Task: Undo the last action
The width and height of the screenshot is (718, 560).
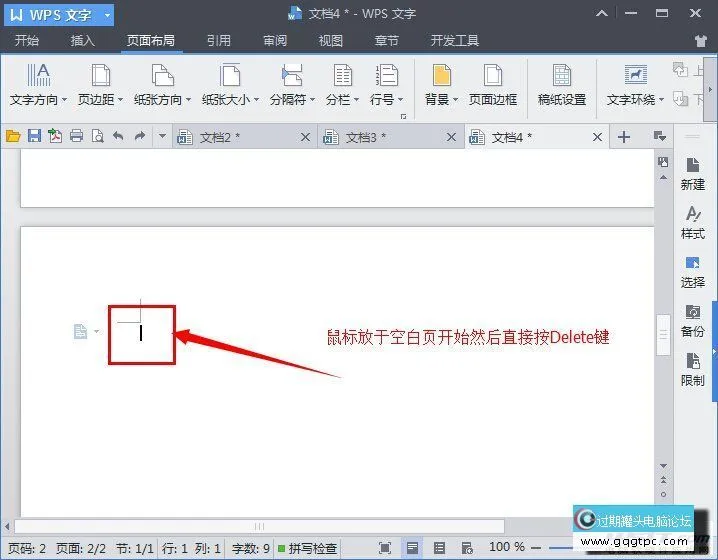Action: point(118,136)
